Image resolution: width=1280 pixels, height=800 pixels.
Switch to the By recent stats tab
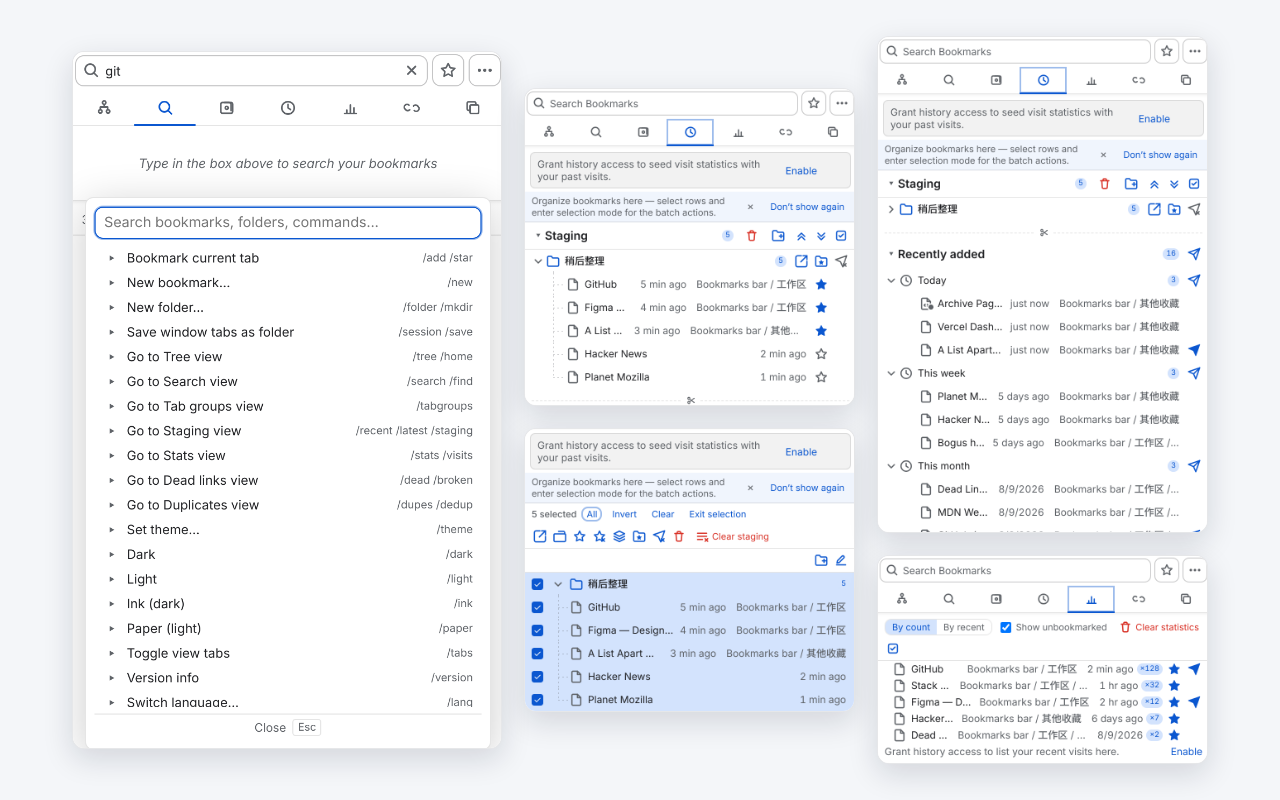coord(964,627)
